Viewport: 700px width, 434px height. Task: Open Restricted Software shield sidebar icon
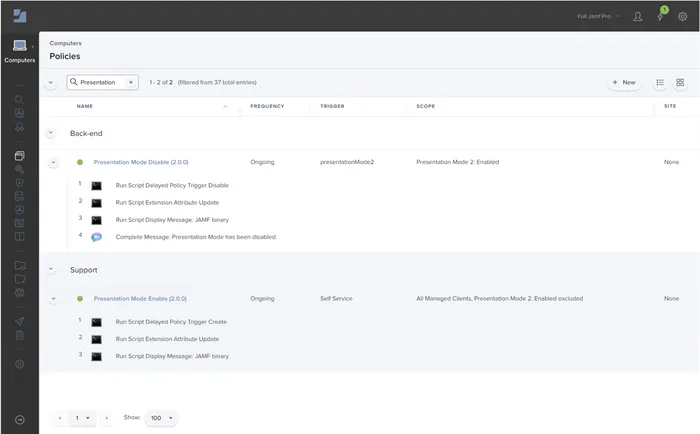point(19,183)
